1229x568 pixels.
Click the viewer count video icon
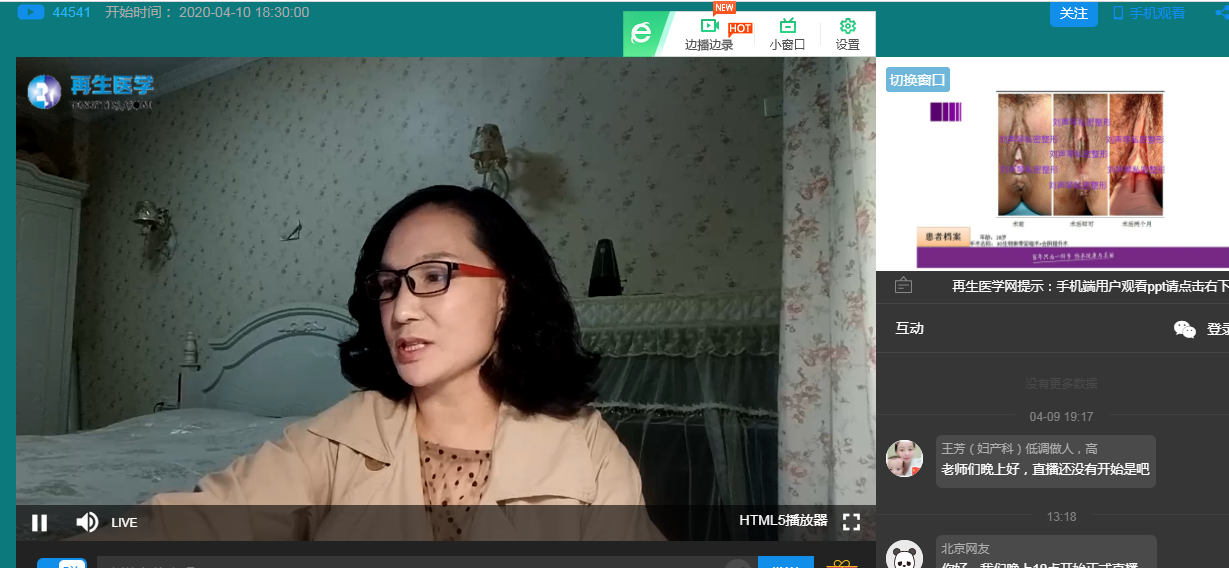point(31,12)
